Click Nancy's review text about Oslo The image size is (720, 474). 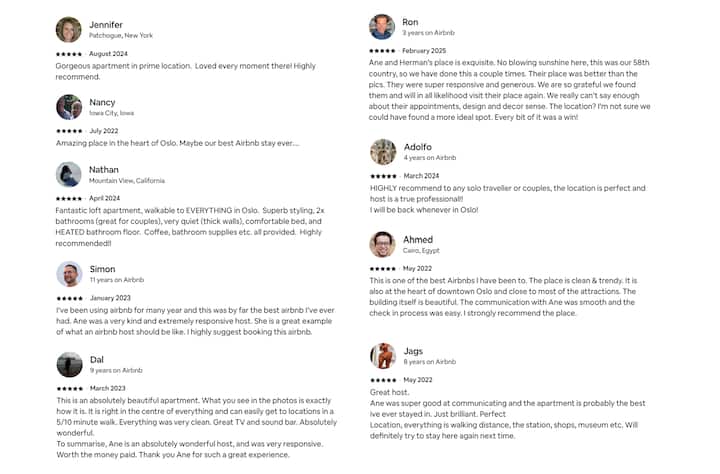tap(177, 143)
